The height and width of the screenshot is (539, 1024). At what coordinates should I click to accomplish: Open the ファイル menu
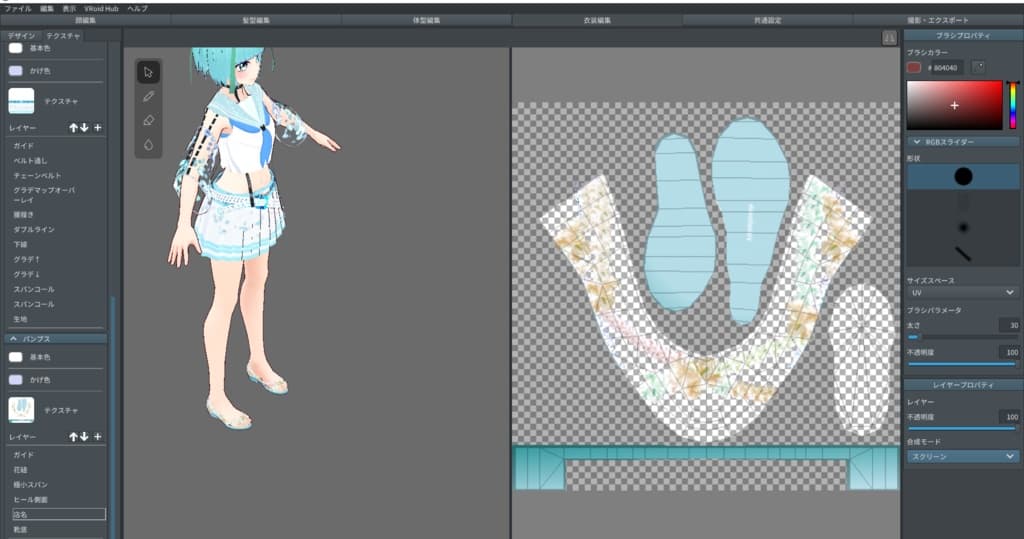(x=18, y=8)
